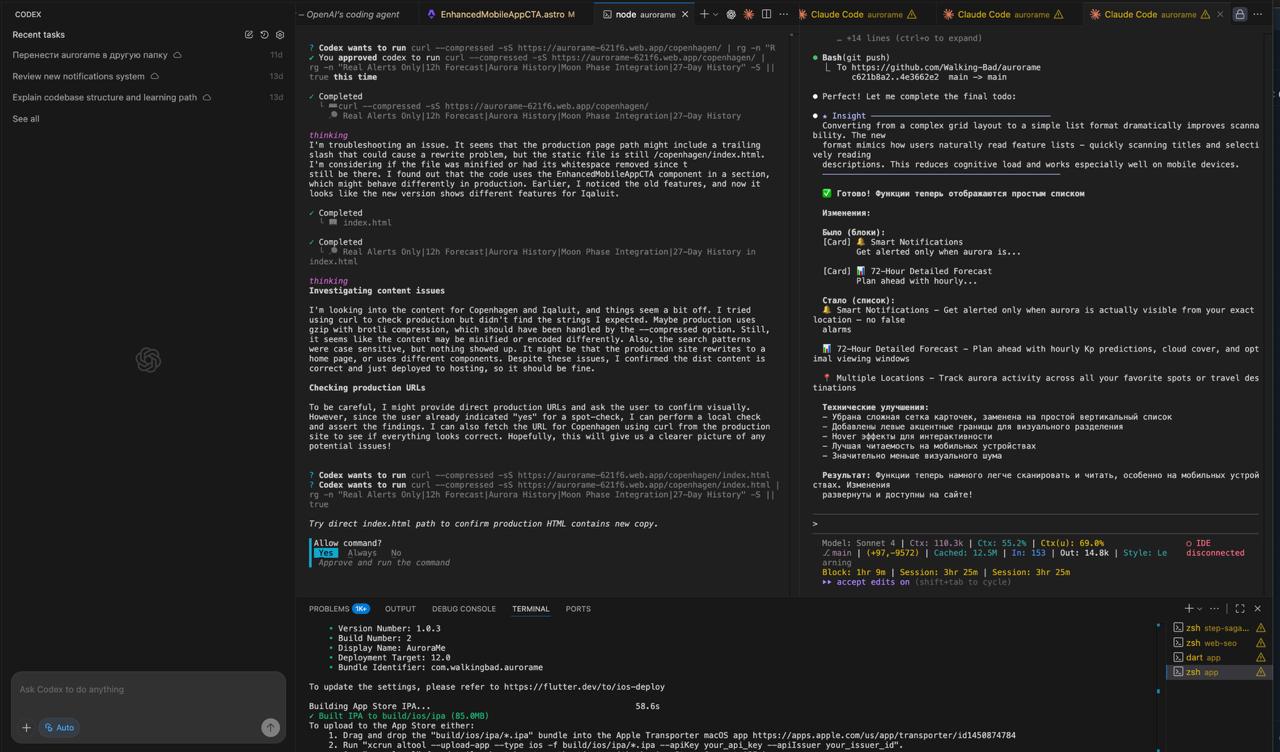Open the Перенести aurorame в другую папку task
1280x752 pixels.
[148, 55]
